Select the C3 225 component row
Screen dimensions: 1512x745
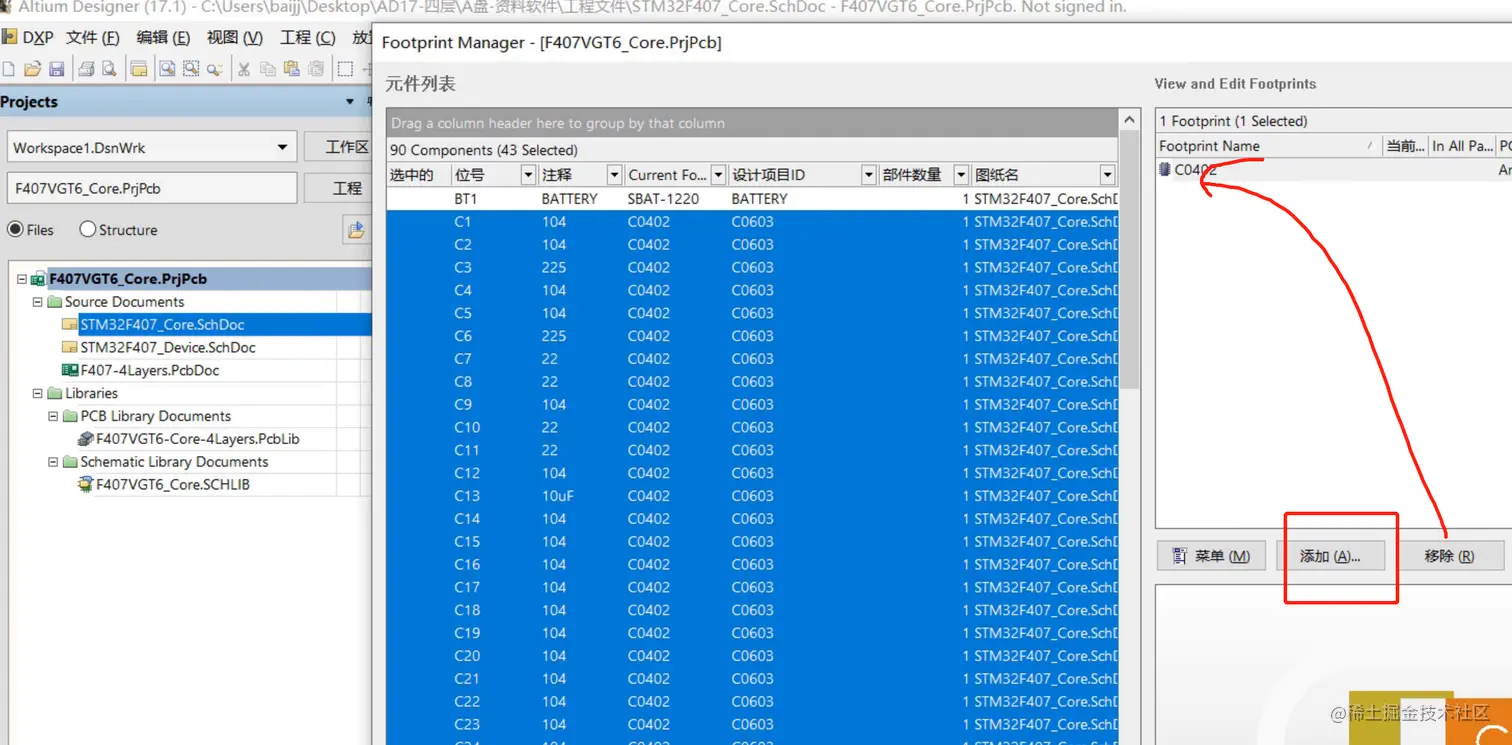[752, 267]
